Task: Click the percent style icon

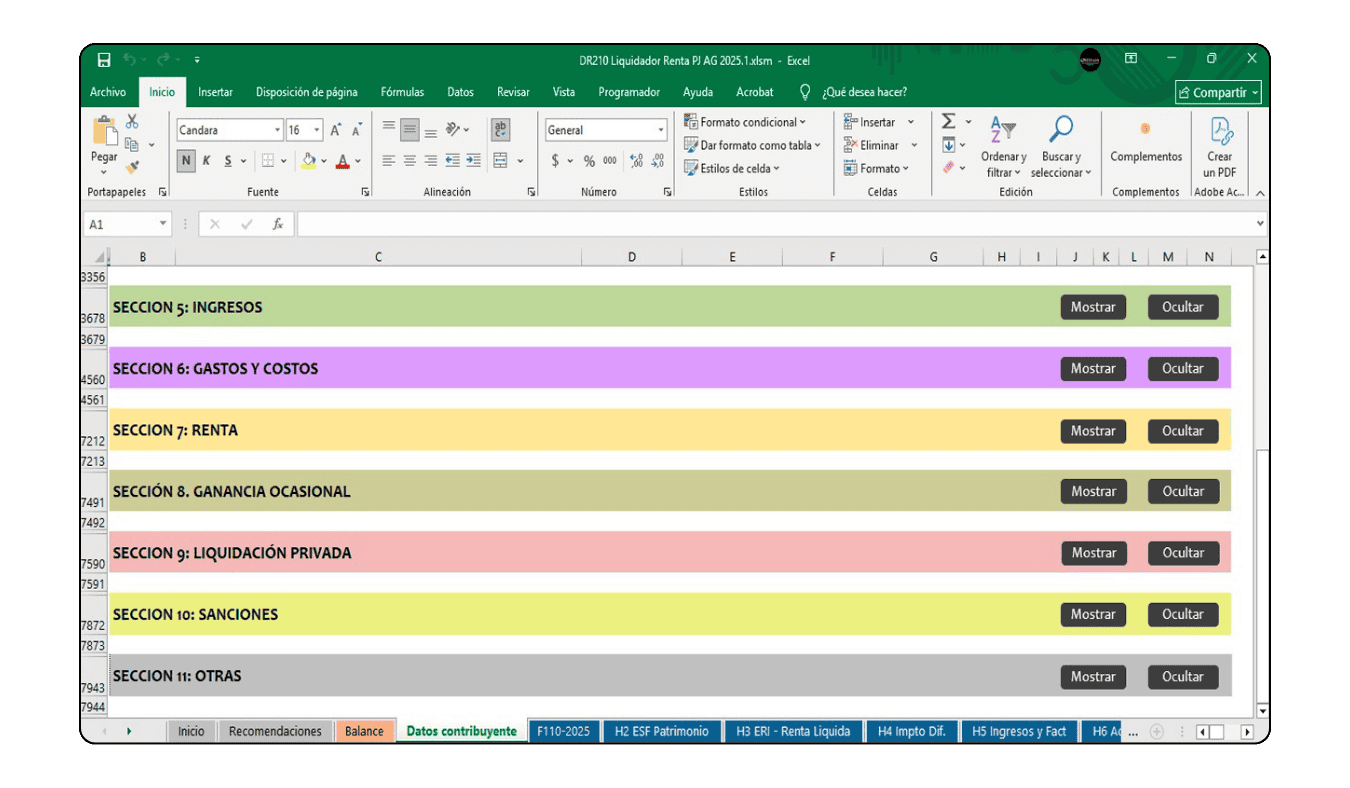Action: coord(589,161)
